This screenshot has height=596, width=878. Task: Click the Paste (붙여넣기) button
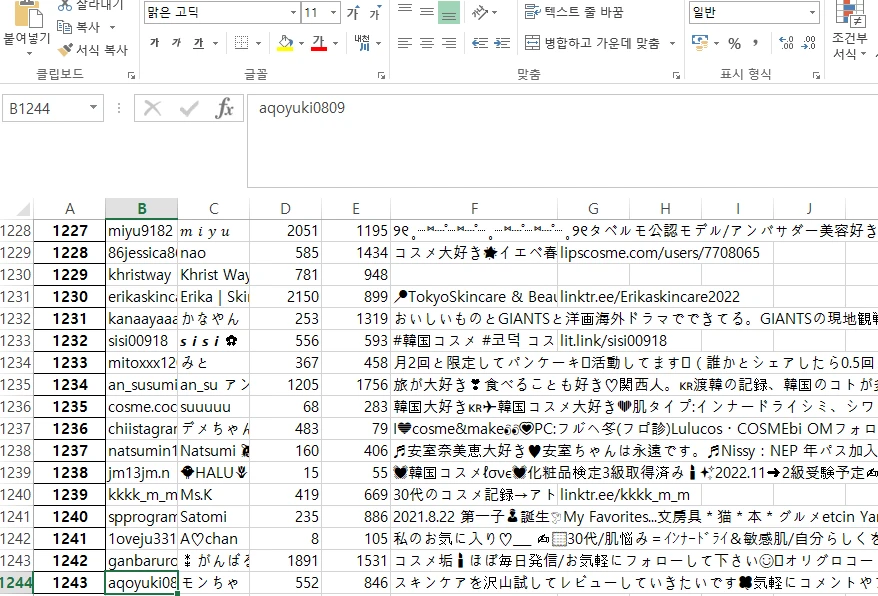click(27, 28)
